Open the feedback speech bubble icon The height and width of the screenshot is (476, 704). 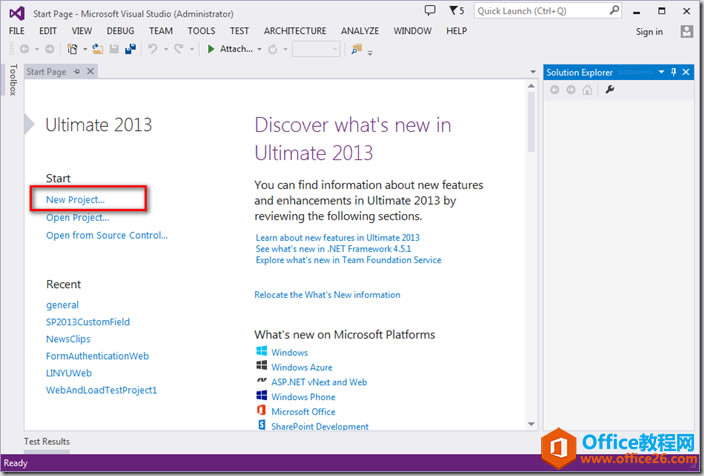[430, 10]
